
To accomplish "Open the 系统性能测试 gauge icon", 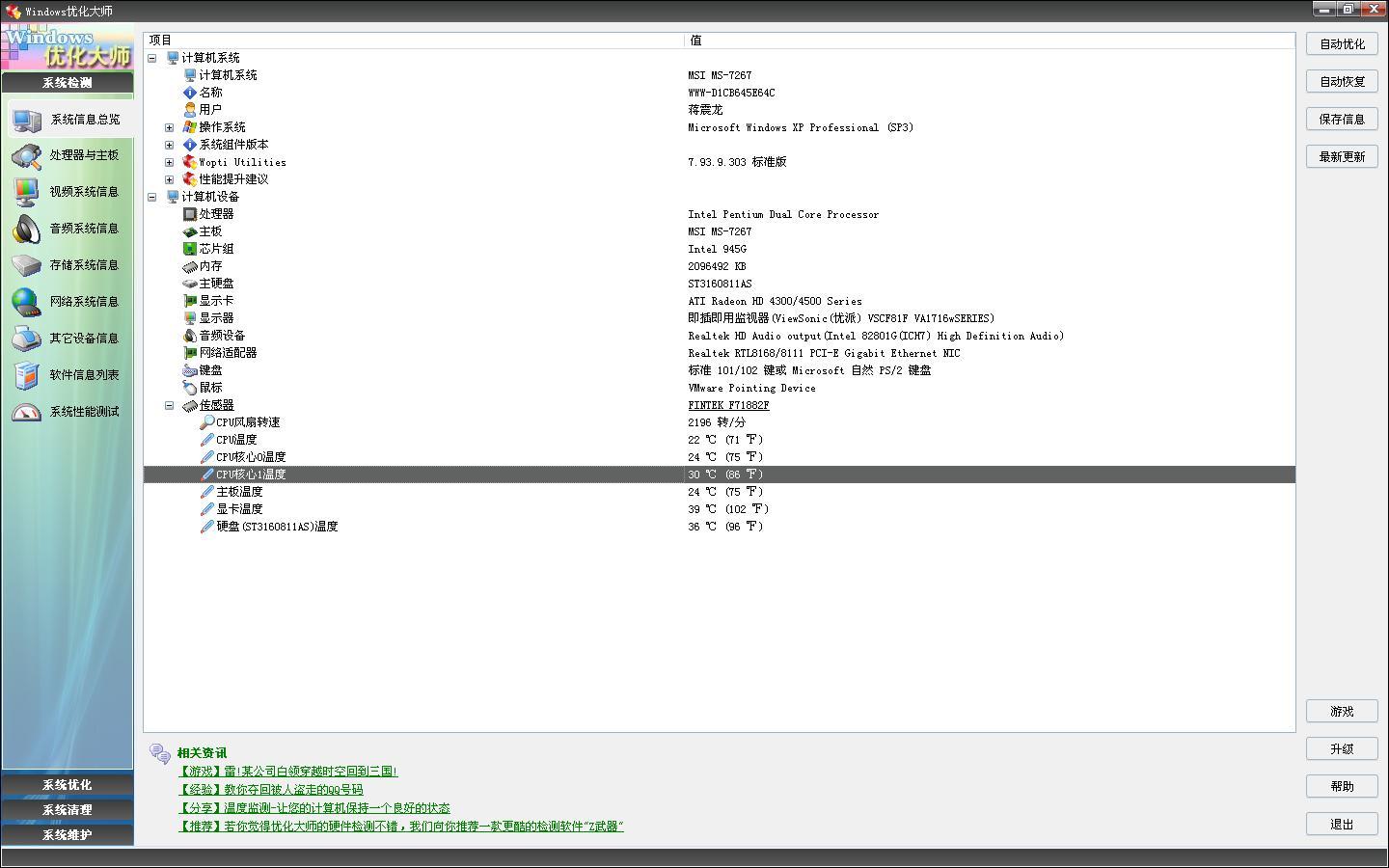I will point(26,412).
